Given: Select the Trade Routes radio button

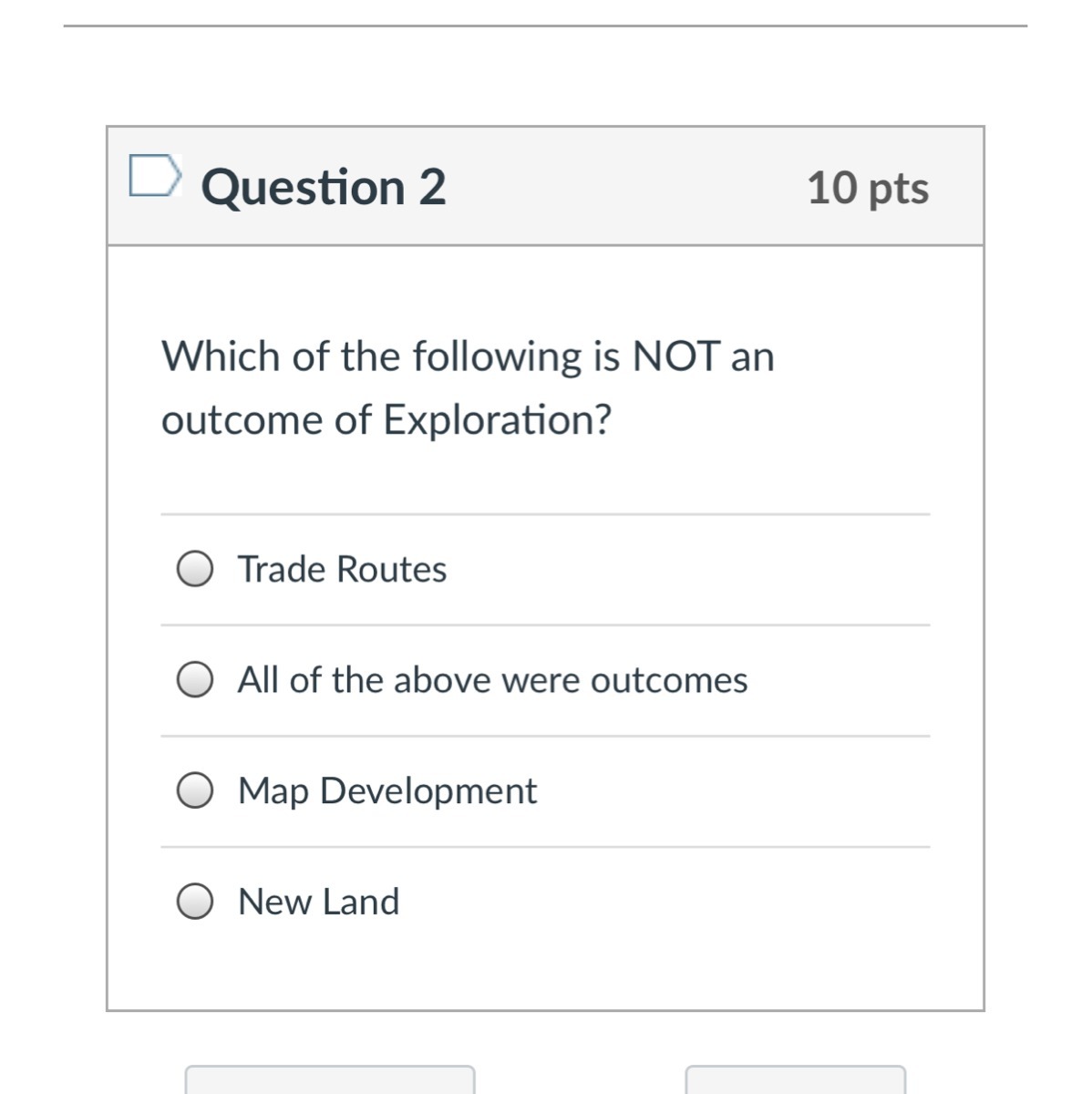Looking at the screenshot, I should 195,569.
